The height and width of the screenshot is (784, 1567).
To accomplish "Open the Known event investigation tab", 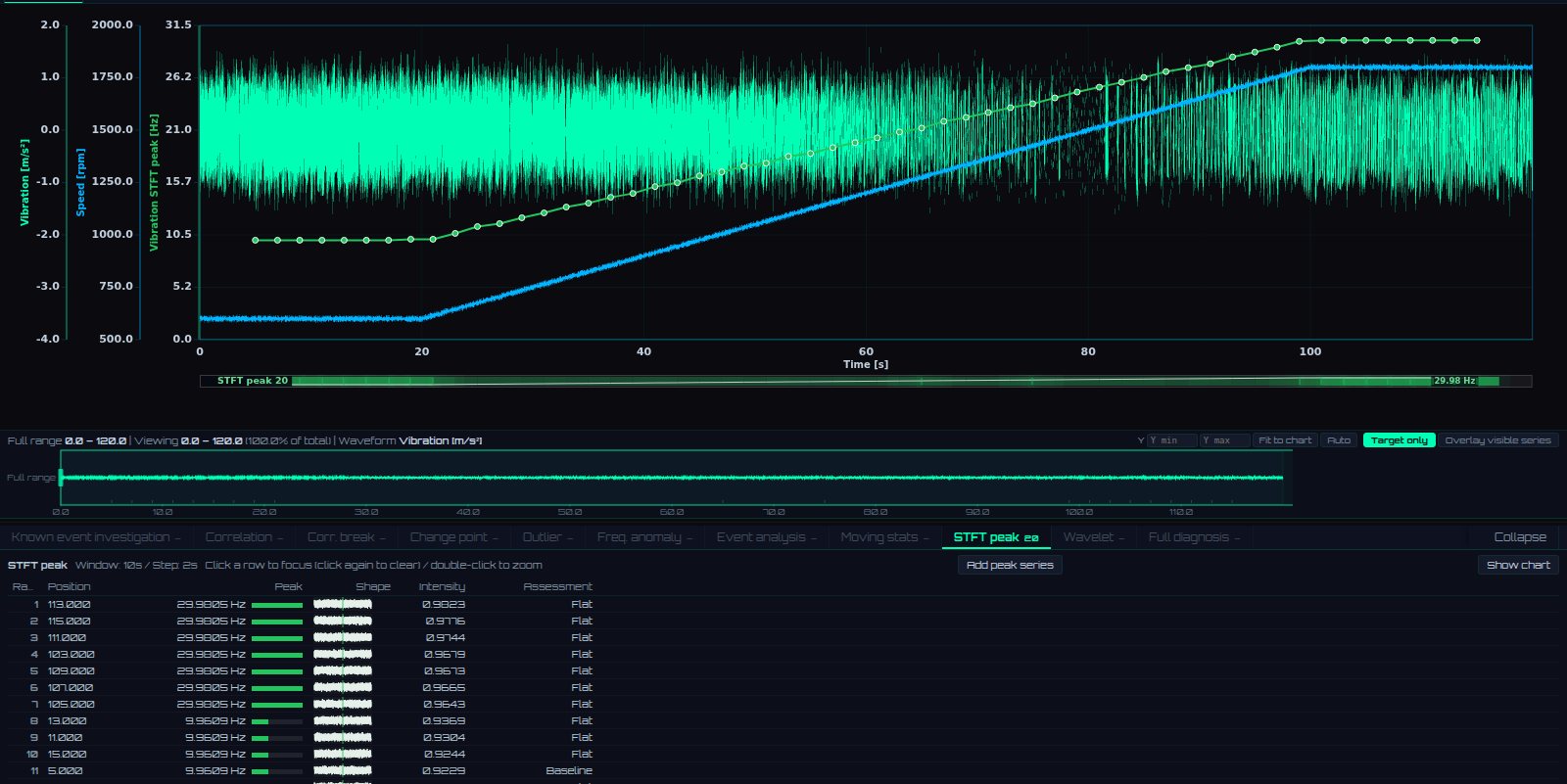I will point(96,537).
